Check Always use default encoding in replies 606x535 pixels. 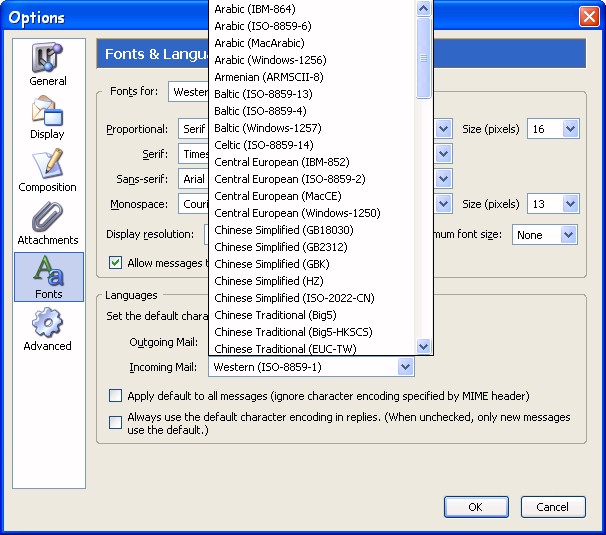115,423
